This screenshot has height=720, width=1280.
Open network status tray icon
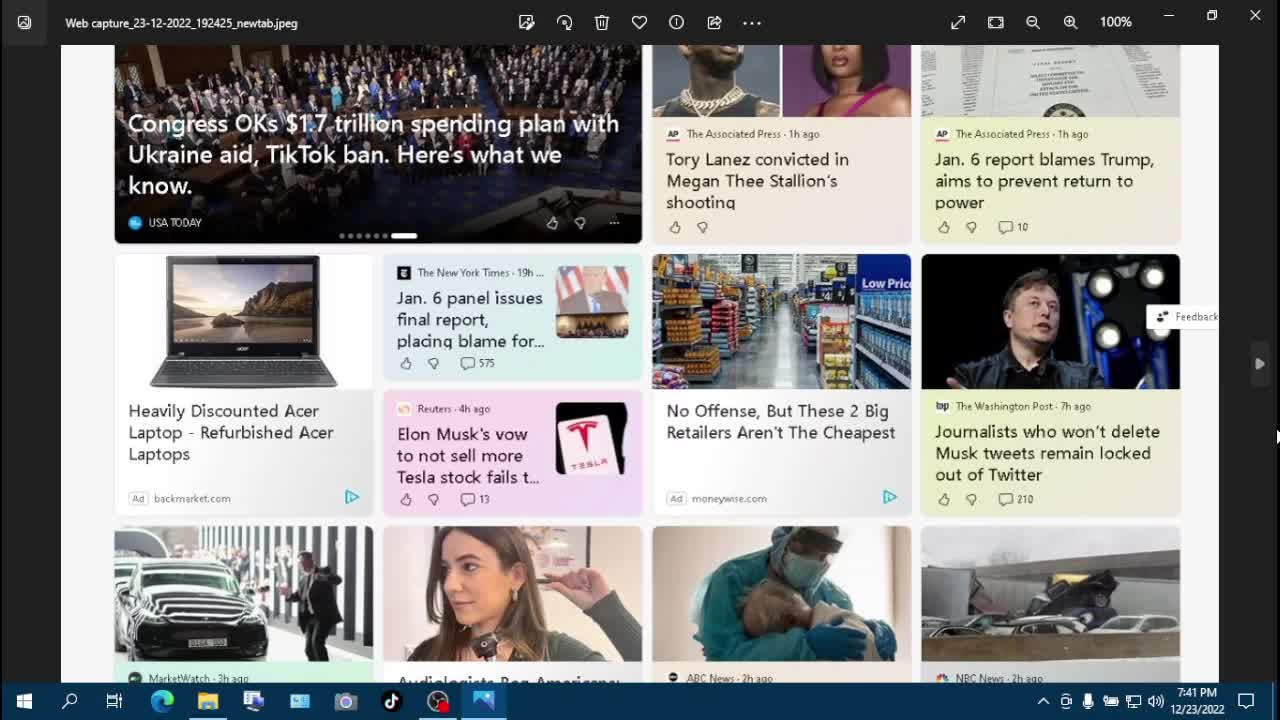coord(1133,701)
